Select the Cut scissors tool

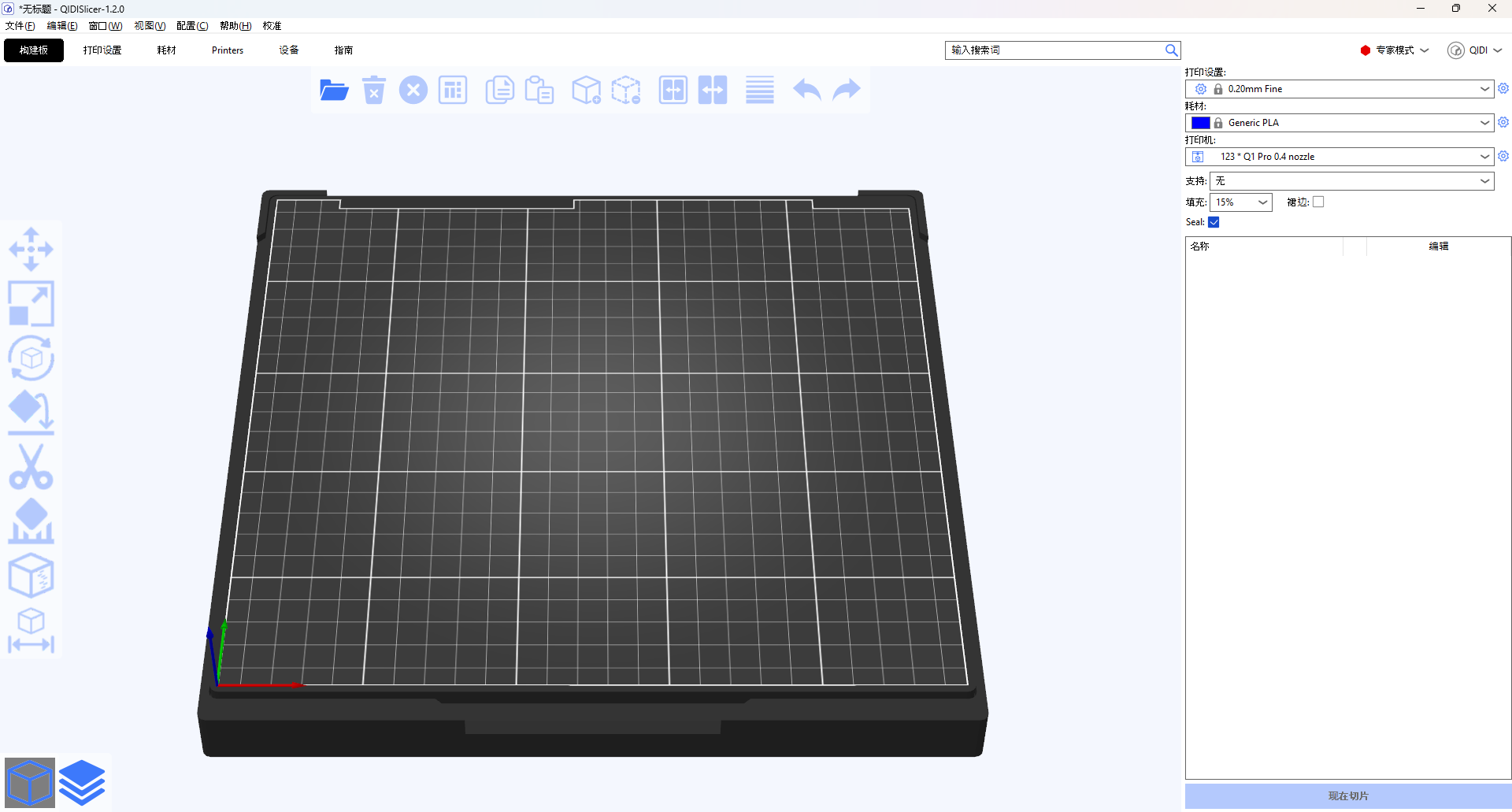click(31, 467)
